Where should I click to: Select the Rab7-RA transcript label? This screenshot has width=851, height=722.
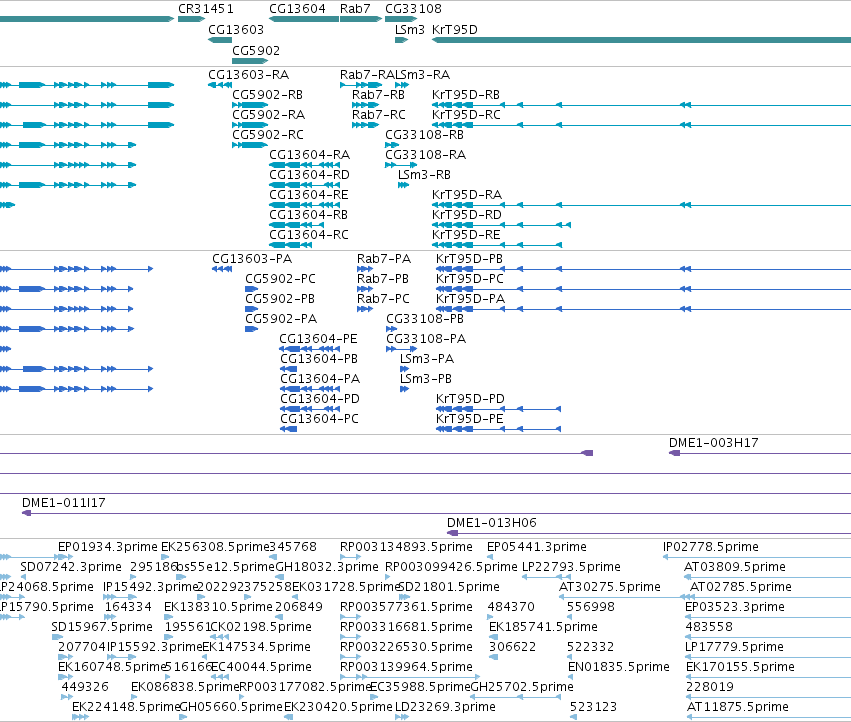367,74
